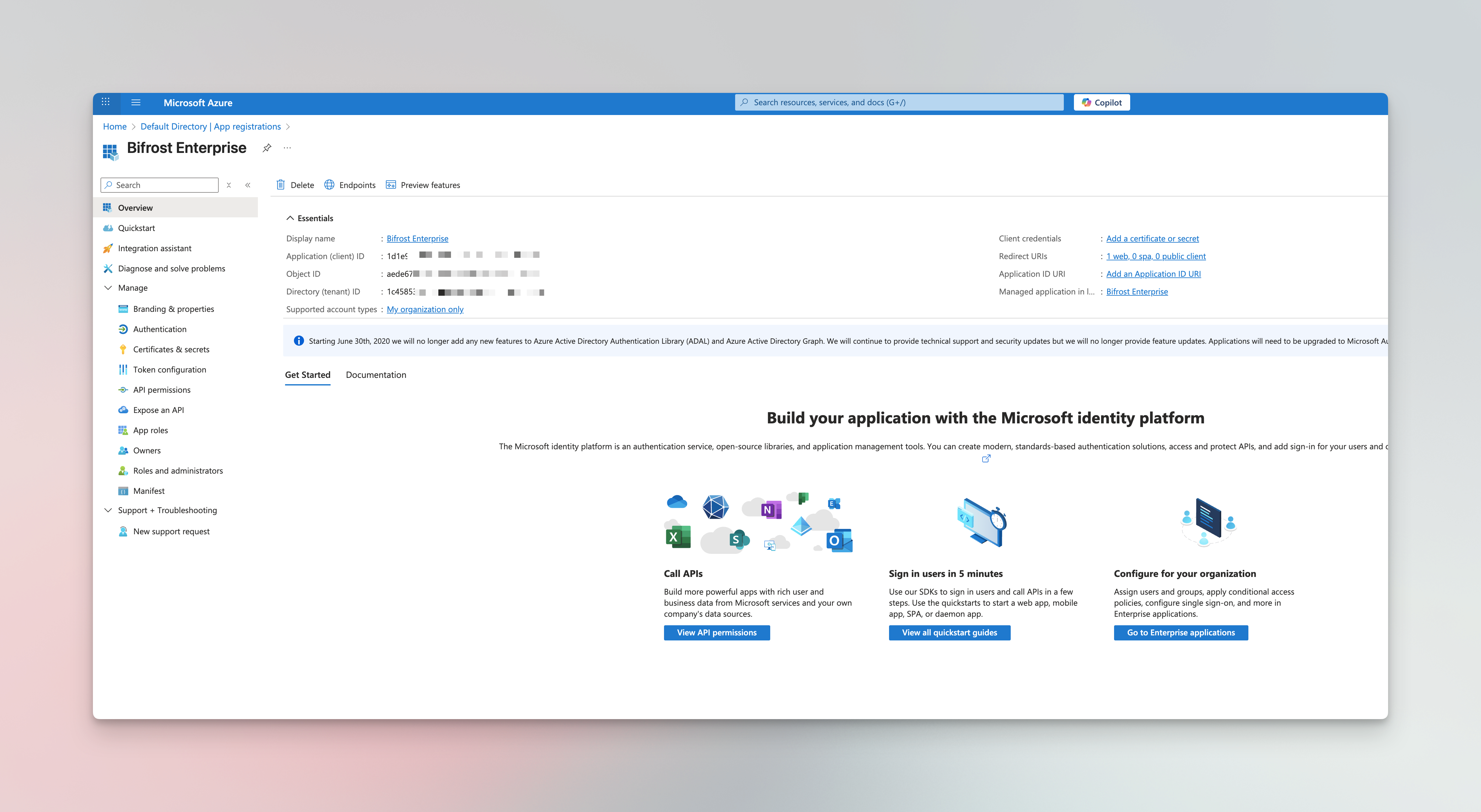The width and height of the screenshot is (1481, 812).
Task: Click My organization only link
Action: tap(425, 309)
